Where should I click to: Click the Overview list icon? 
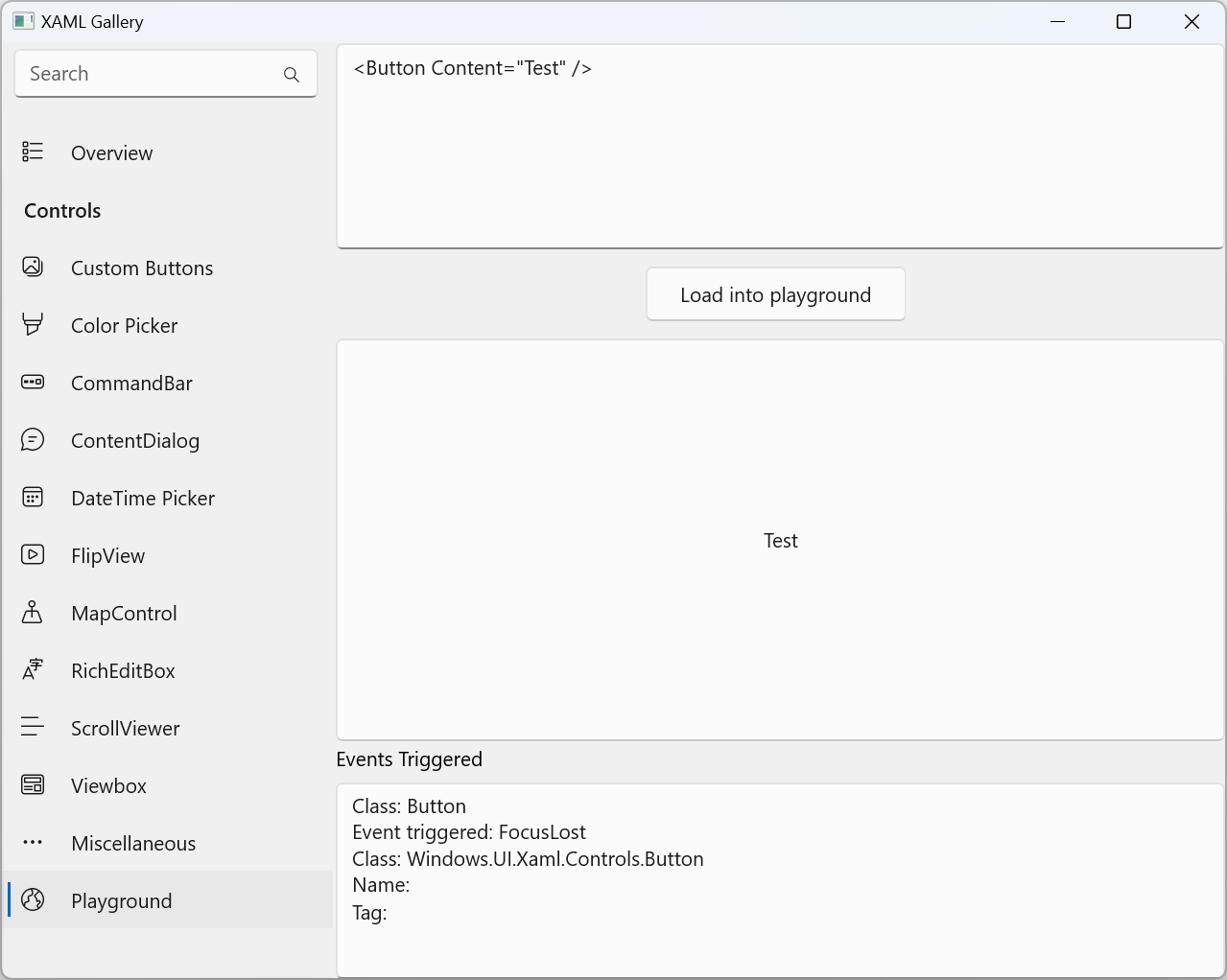pyautogui.click(x=32, y=152)
